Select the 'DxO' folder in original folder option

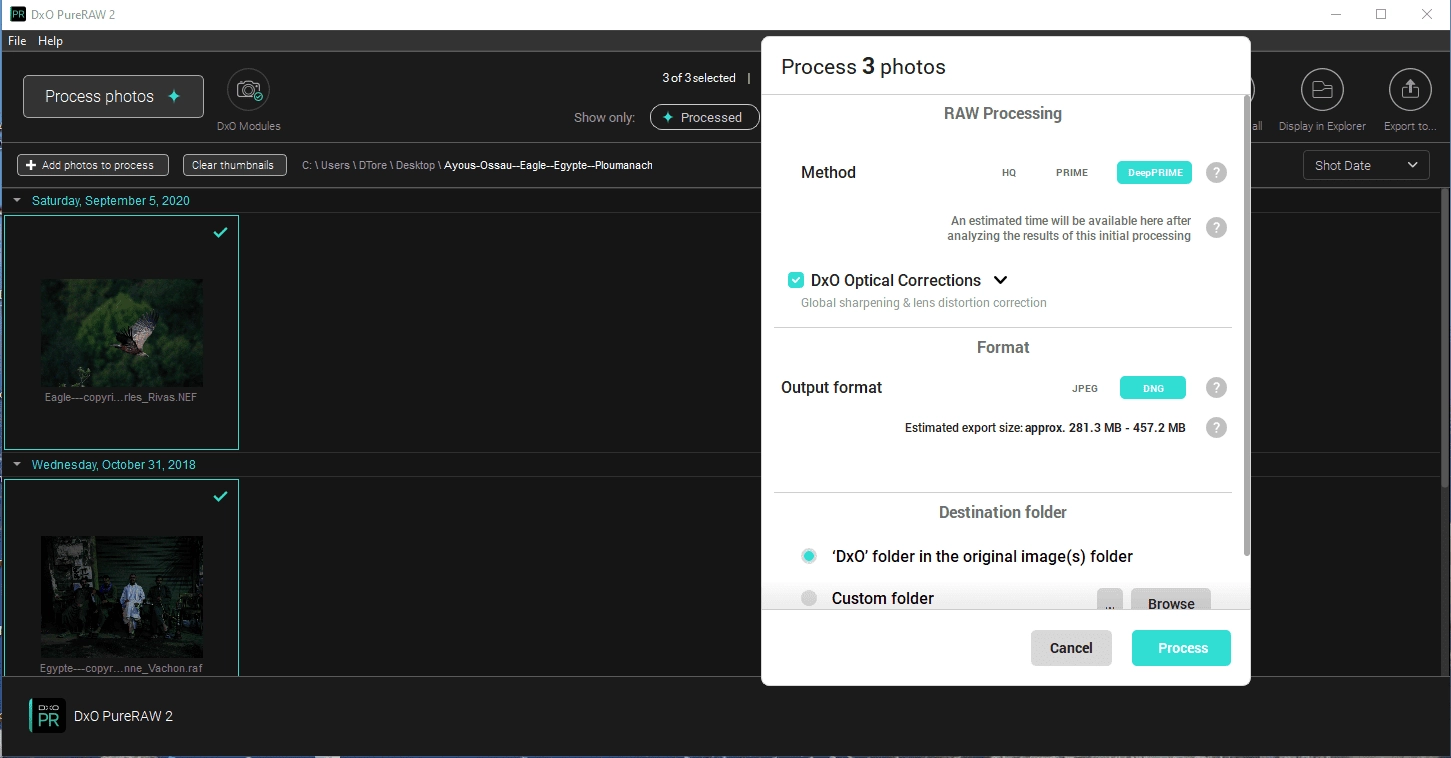809,556
